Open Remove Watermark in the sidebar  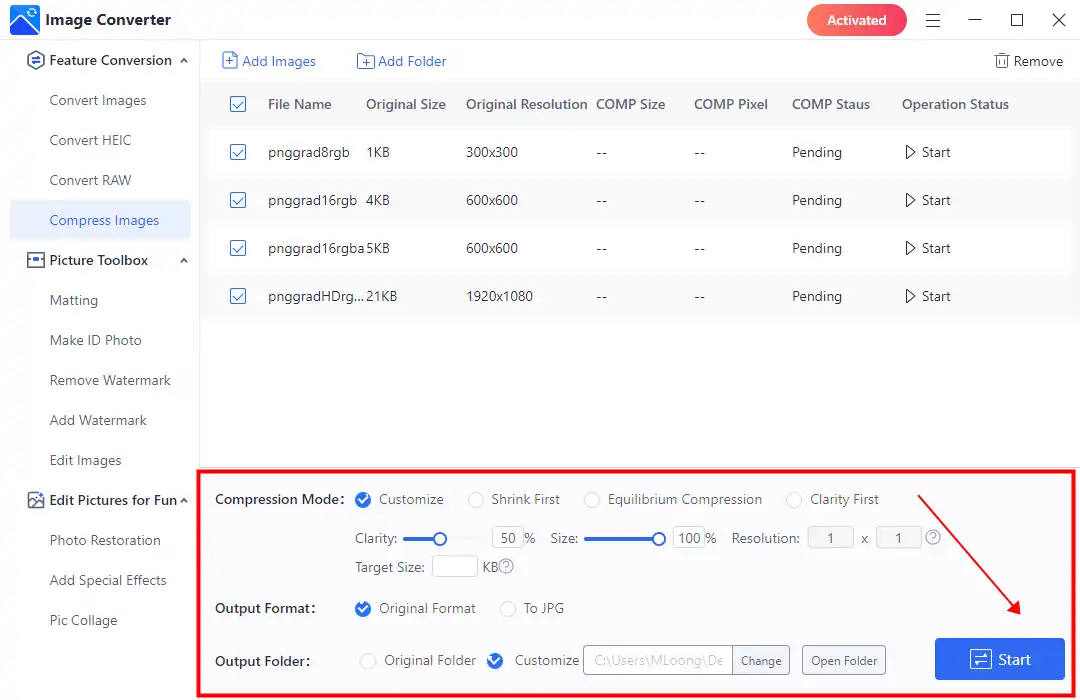coord(110,380)
